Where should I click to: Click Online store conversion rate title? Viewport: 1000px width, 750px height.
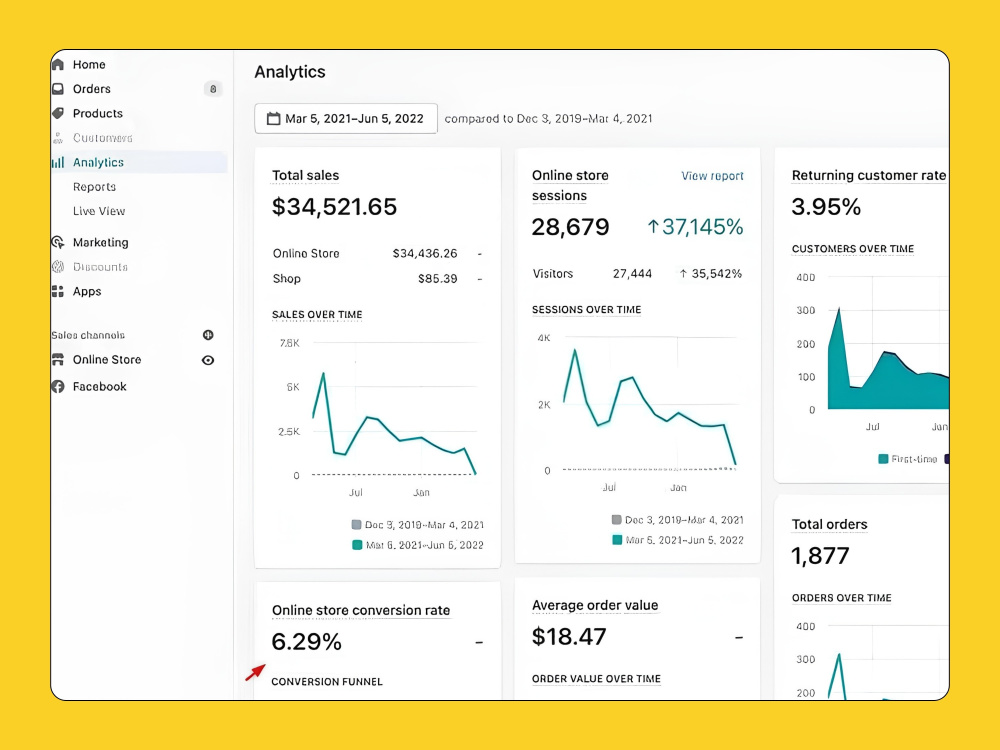click(361, 610)
